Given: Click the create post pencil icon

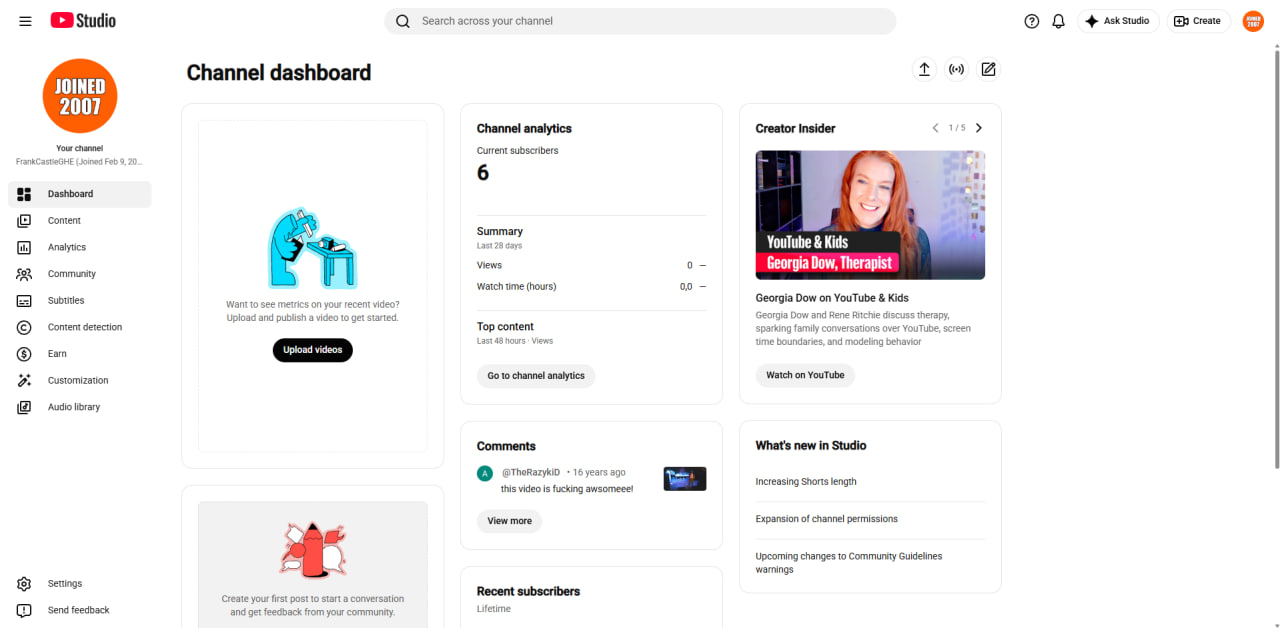Looking at the screenshot, I should [x=989, y=69].
